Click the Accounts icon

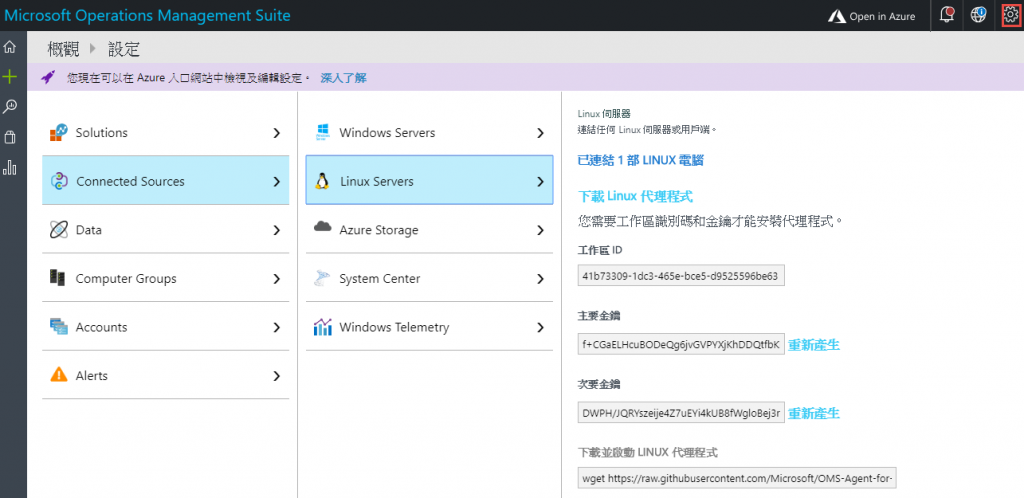pyautogui.click(x=59, y=327)
